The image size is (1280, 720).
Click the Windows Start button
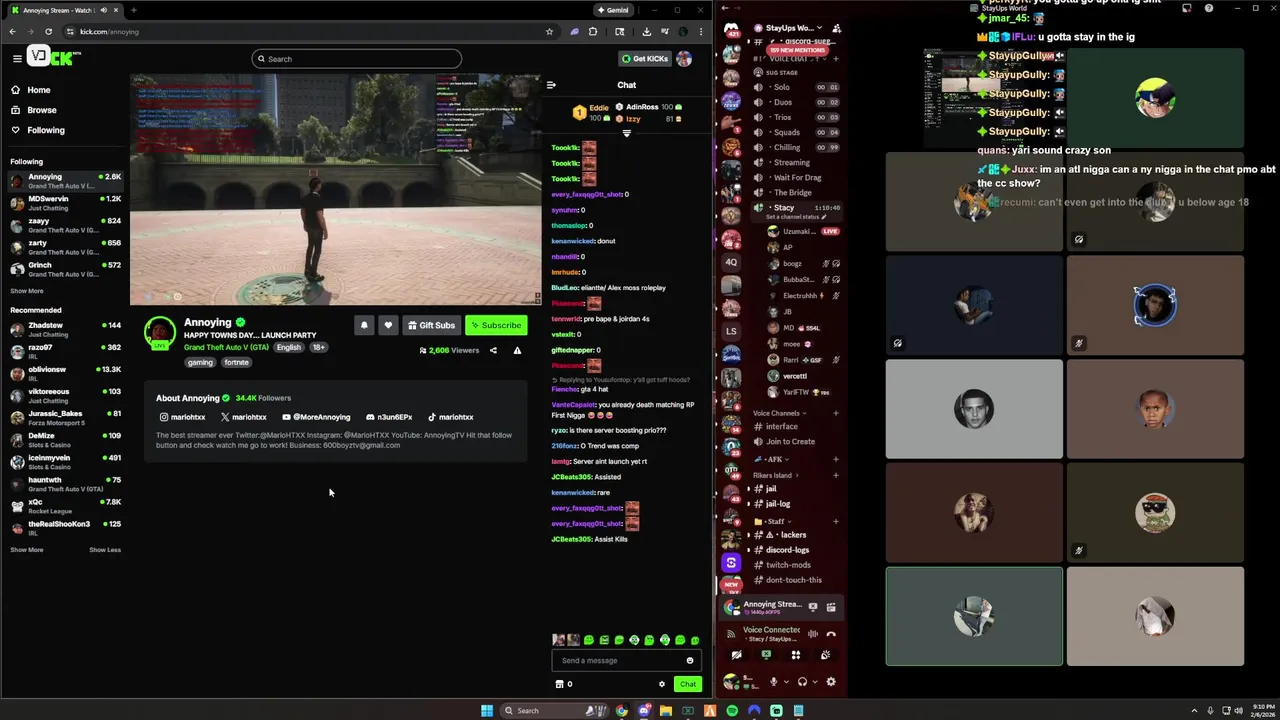coord(487,711)
